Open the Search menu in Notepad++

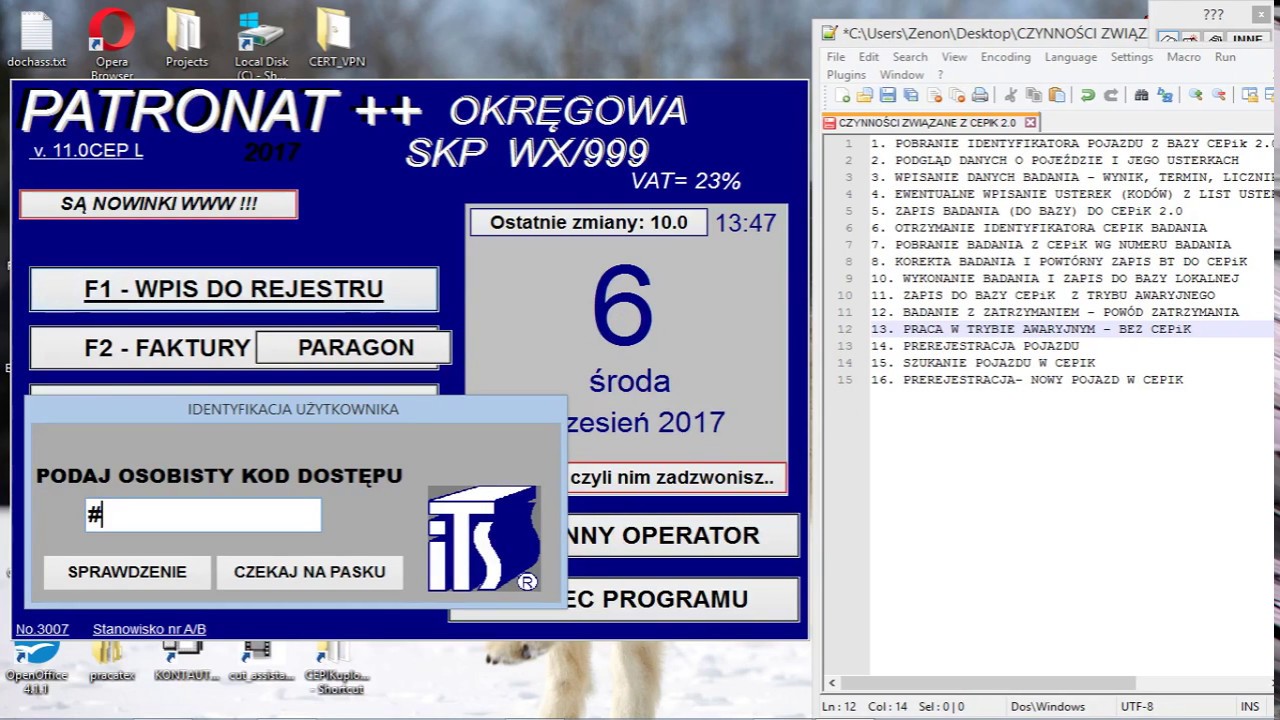point(910,57)
